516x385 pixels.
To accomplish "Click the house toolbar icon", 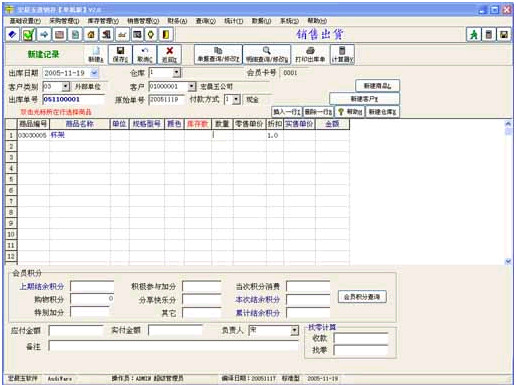I will tap(91, 34).
